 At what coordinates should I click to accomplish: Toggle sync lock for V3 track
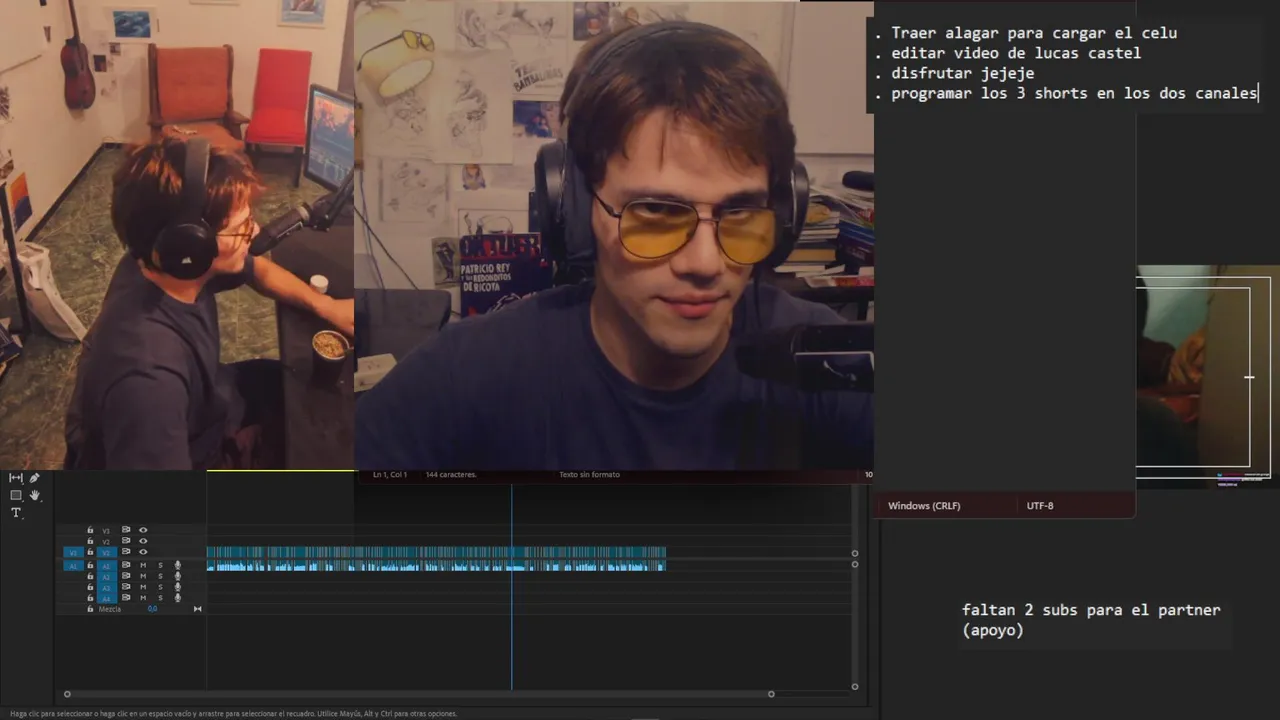click(x=126, y=530)
